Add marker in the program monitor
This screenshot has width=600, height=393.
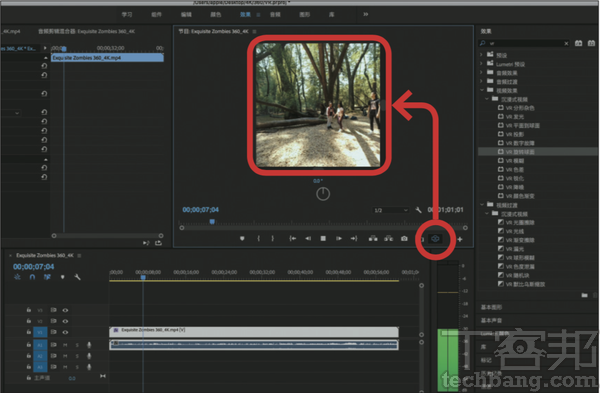[x=242, y=238]
